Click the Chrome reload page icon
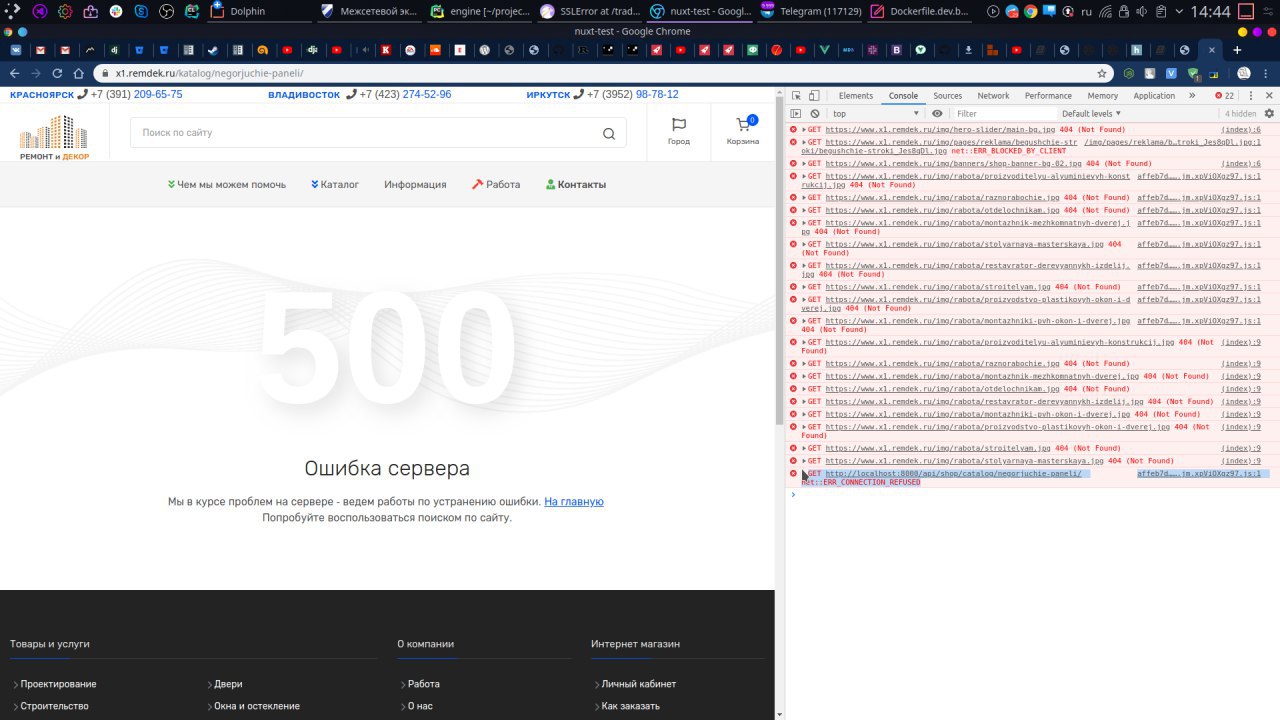The image size is (1280, 720). tap(57, 73)
